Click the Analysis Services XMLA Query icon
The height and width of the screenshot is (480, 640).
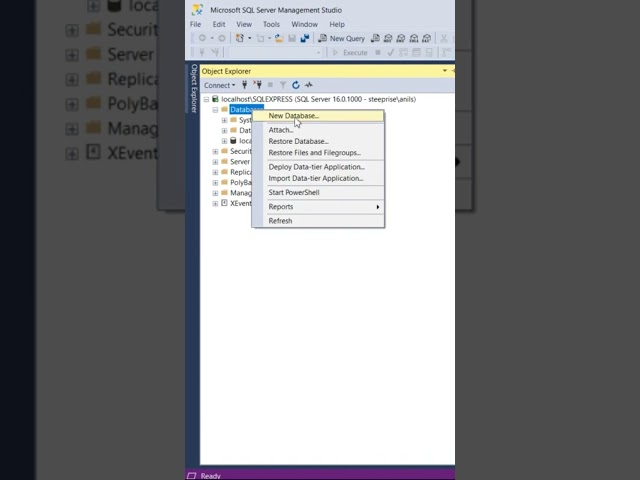point(414,38)
